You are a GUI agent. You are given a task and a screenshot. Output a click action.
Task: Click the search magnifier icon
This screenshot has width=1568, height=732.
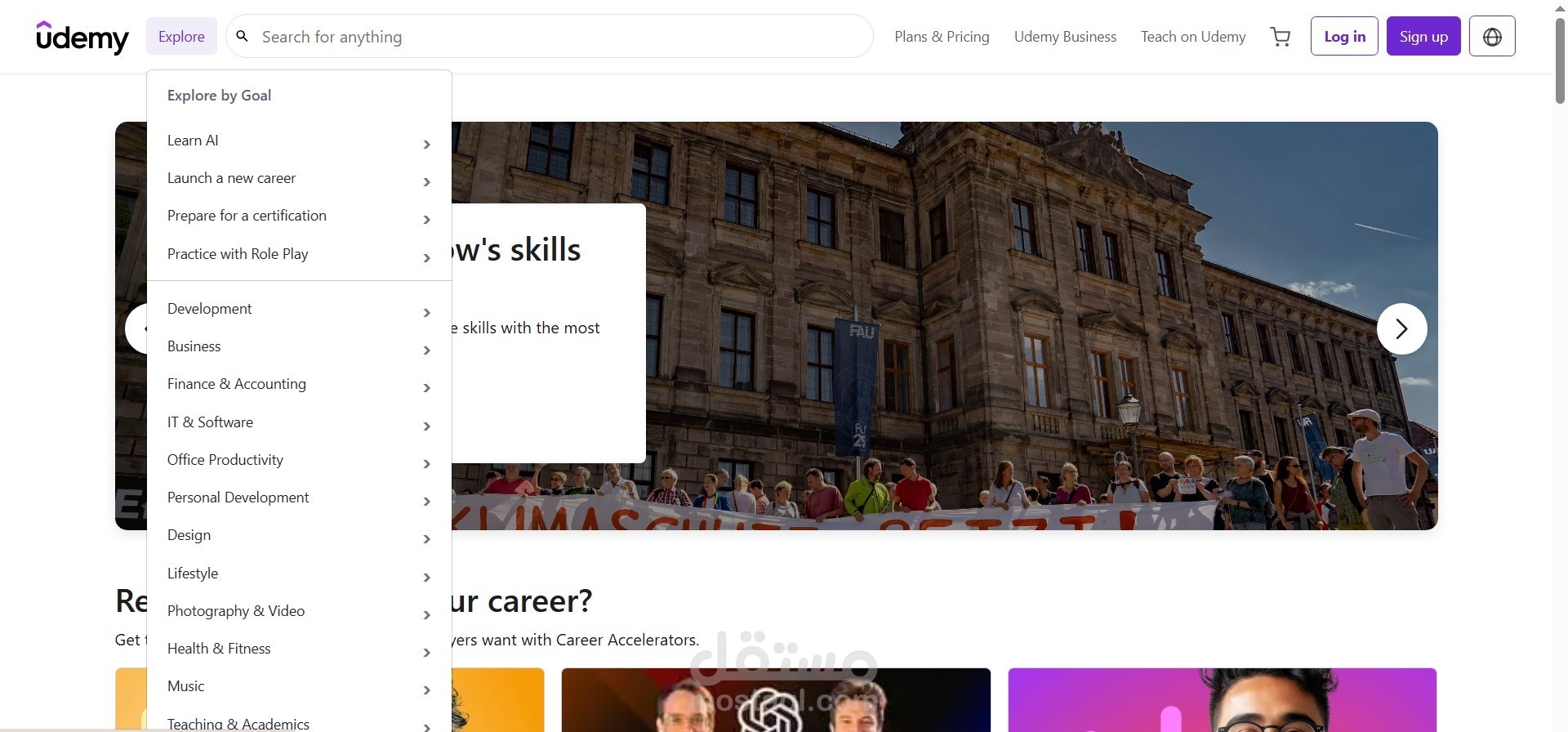coord(243,36)
